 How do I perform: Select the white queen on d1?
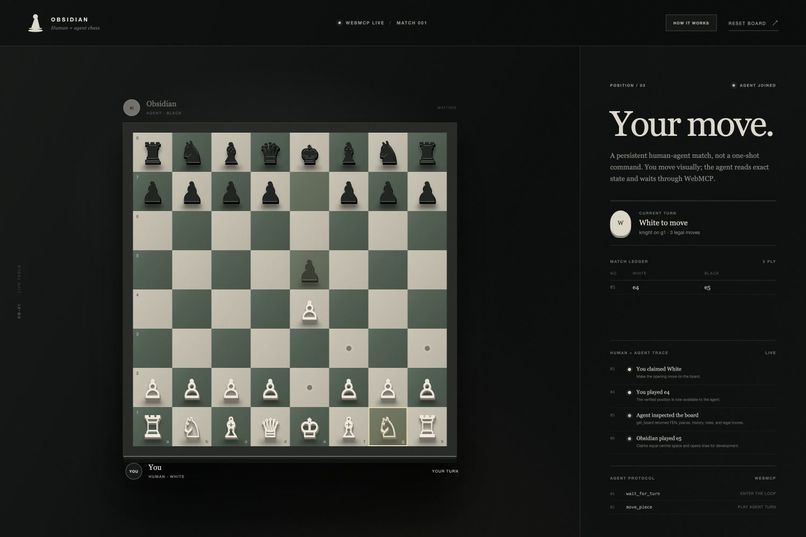pyautogui.click(x=270, y=427)
